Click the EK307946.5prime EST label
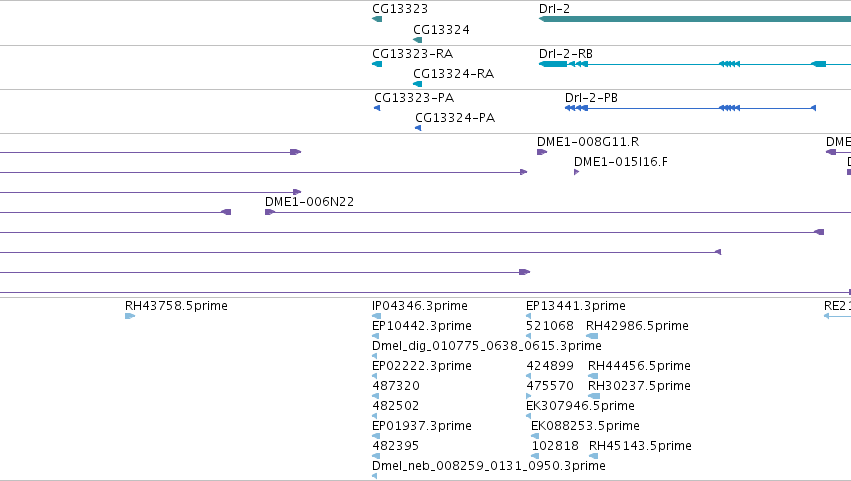Screen dimensions: 851x481 pyautogui.click(x=580, y=406)
